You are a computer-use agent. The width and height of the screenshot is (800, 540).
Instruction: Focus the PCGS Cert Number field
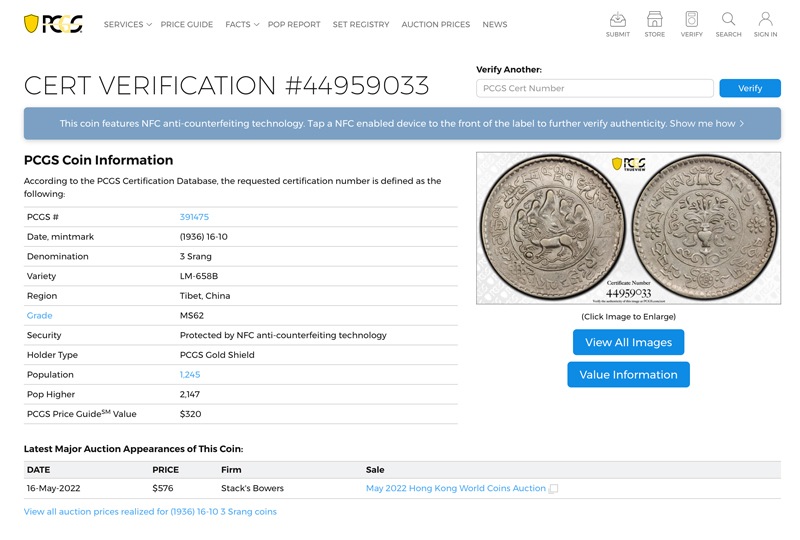[594, 88]
